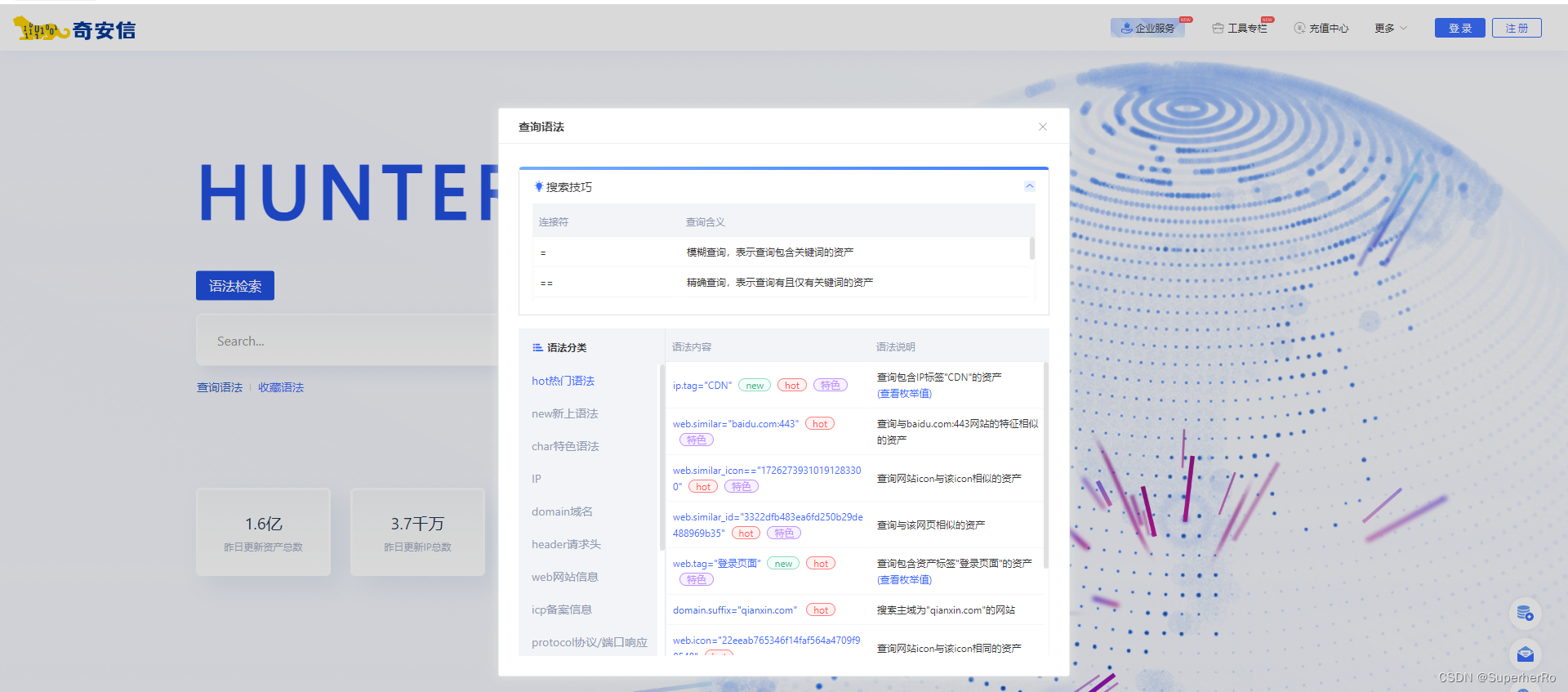Click the envelope message floating icon
This screenshot has height=692, width=1568.
click(x=1525, y=654)
